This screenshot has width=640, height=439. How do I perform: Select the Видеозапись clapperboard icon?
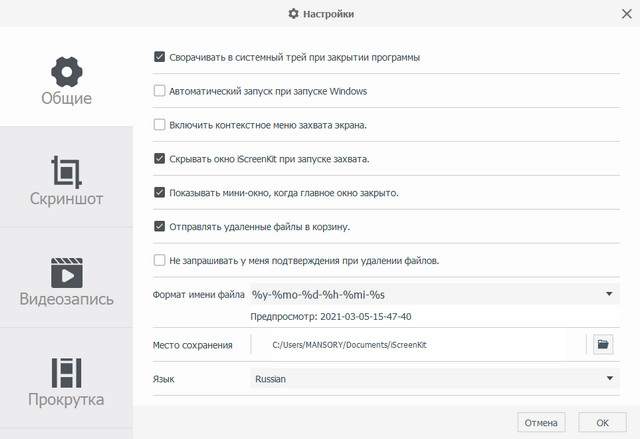67,273
